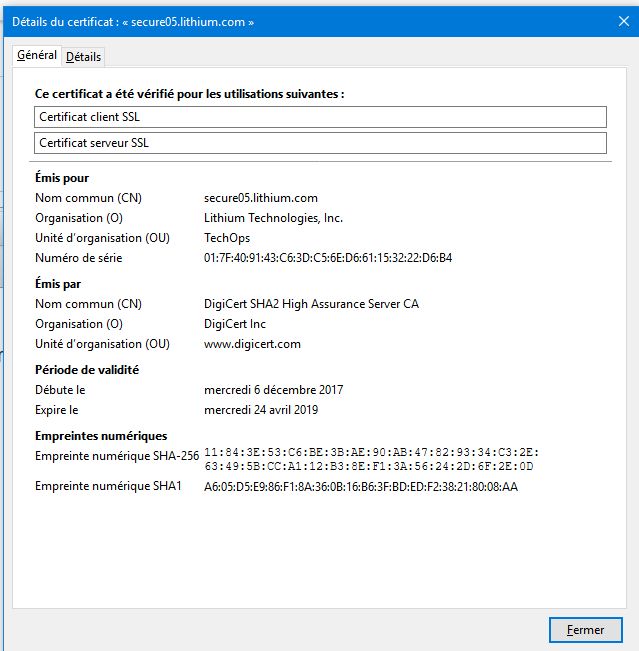This screenshot has width=639, height=651.
Task: Click the expiry date mercredi 24 avril 2019
Action: pyautogui.click(x=261, y=410)
